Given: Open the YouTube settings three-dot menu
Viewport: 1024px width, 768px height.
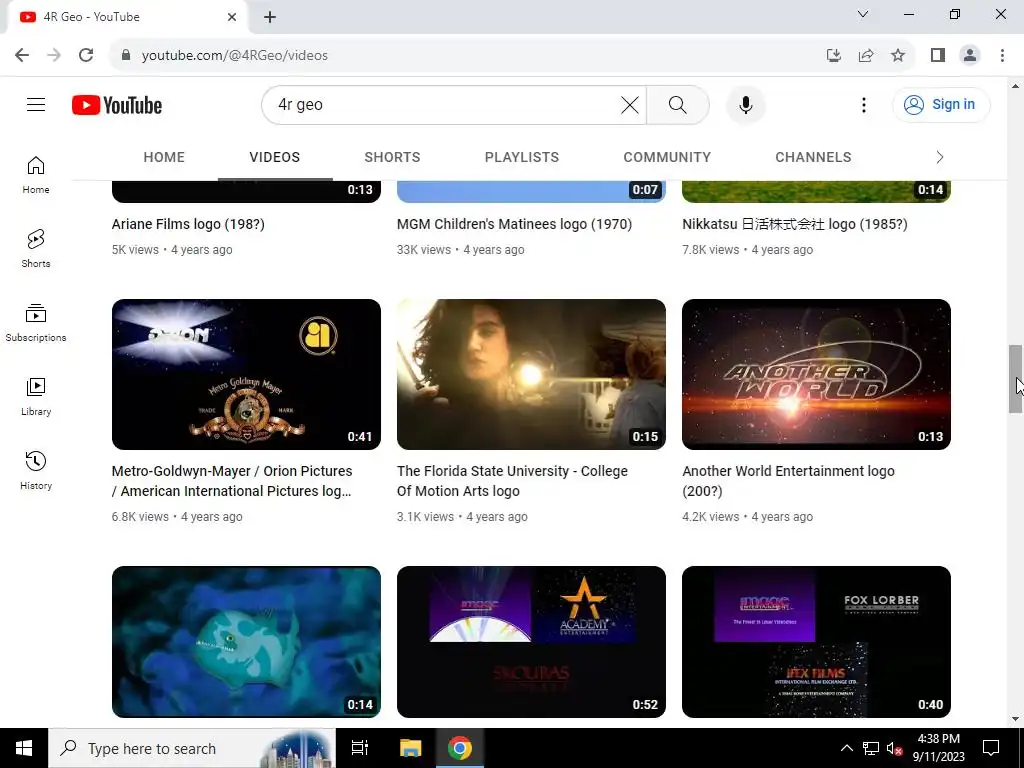Looking at the screenshot, I should click(x=863, y=104).
